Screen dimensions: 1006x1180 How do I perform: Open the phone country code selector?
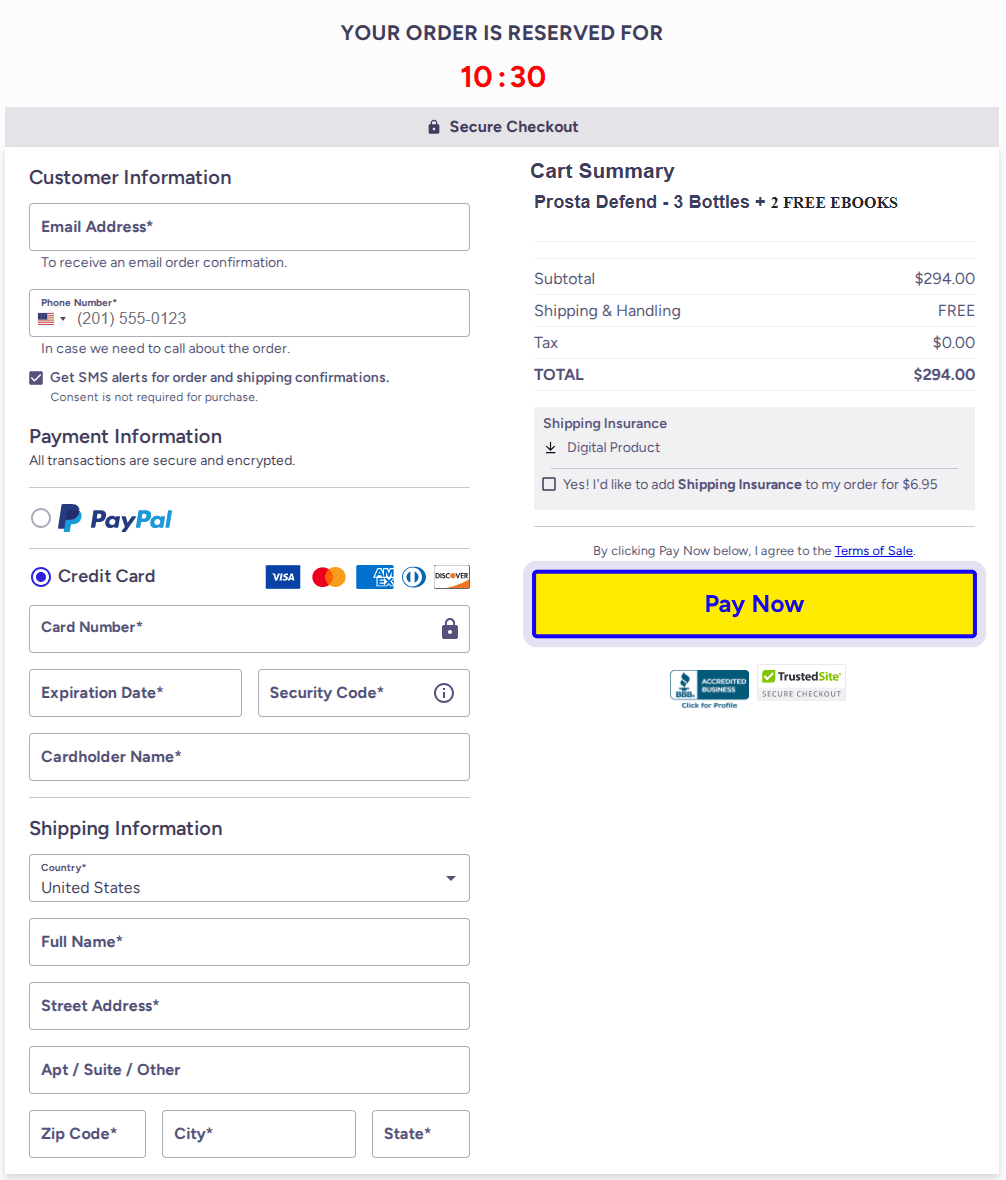pos(50,318)
